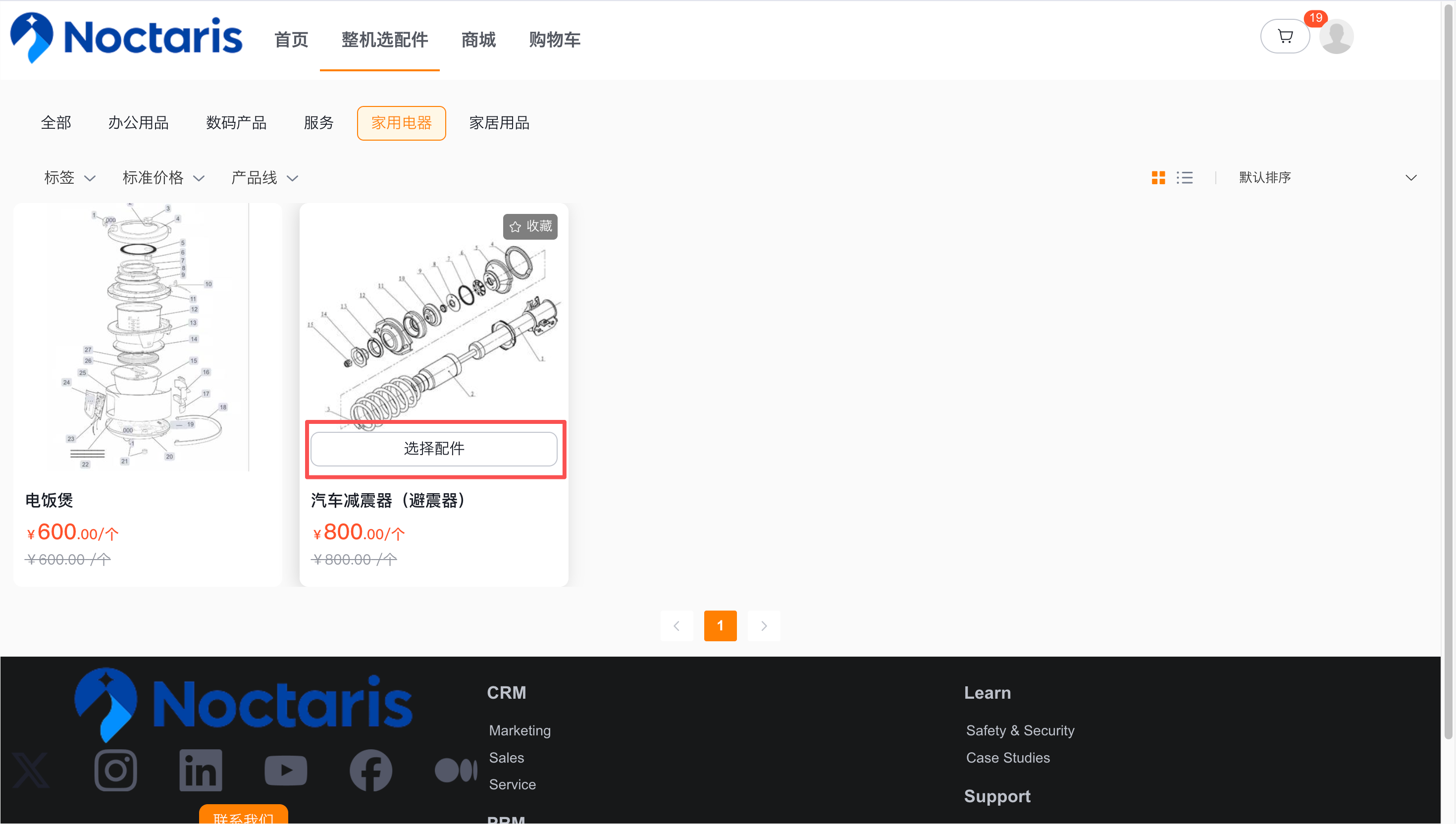Open Facebook icon in footer
Screen dimensions: 1456x824
pyautogui.click(x=370, y=770)
